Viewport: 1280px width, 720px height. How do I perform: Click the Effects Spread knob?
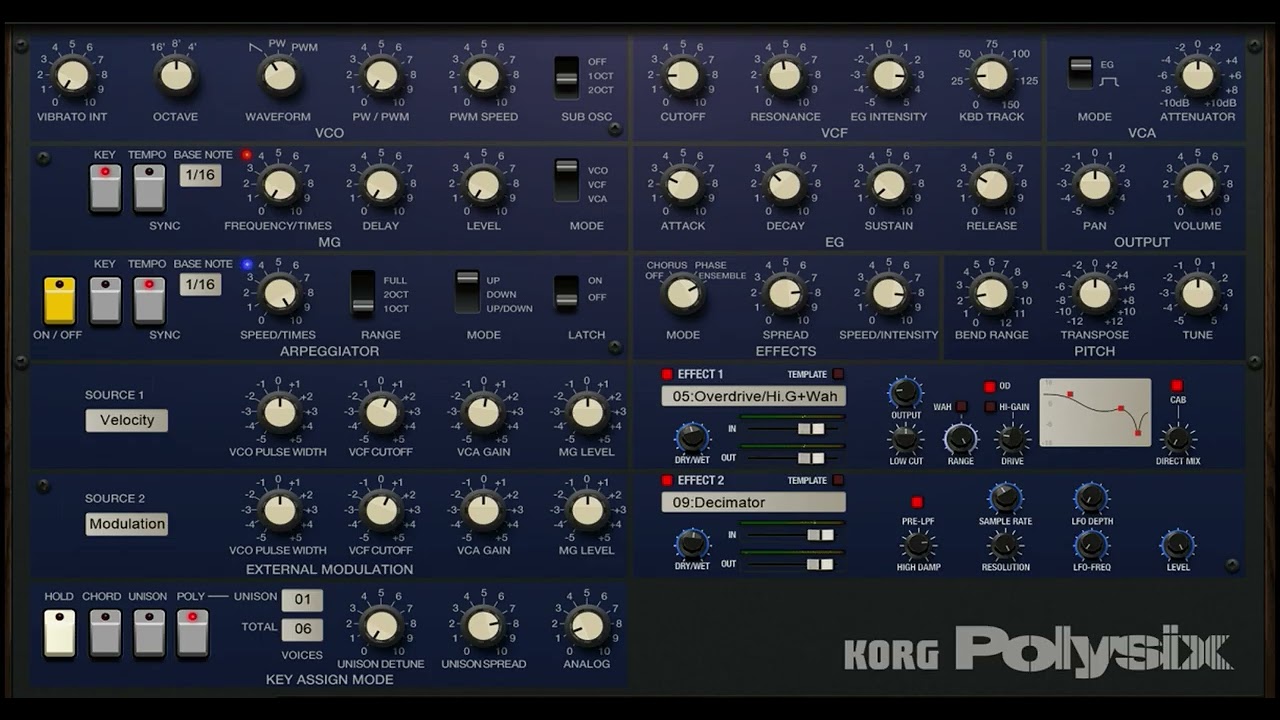tap(785, 294)
